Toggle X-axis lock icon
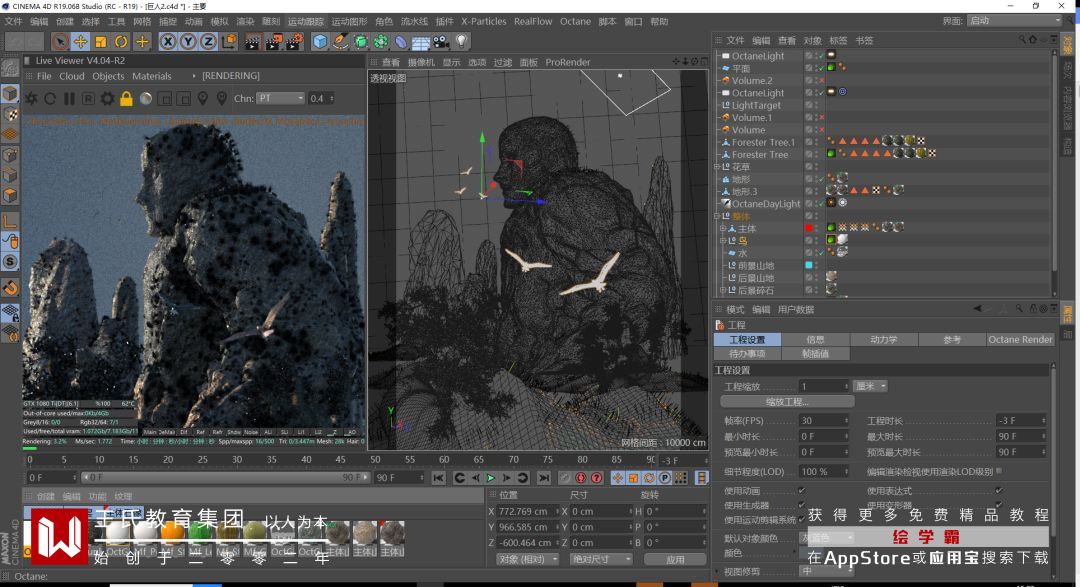The height and width of the screenshot is (587, 1080). [x=167, y=41]
